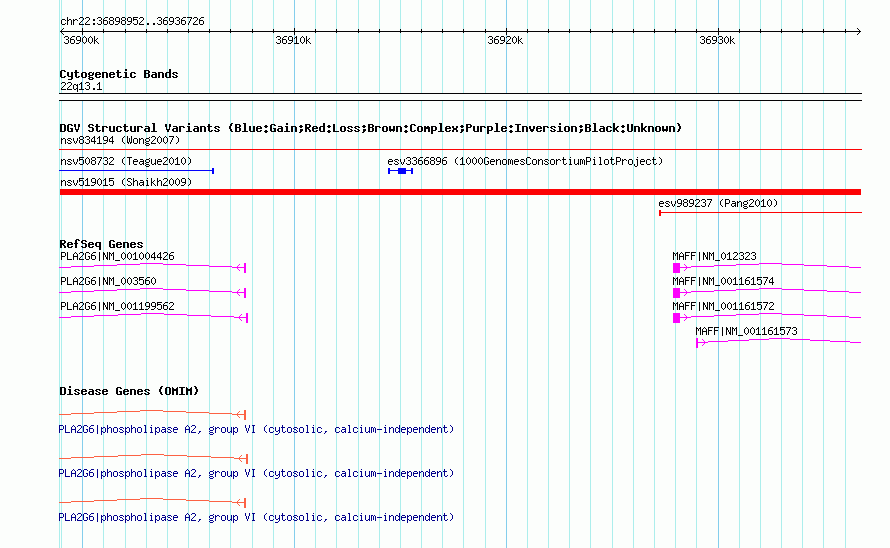The image size is (890, 548).
Task: Click the 36910k ruler tick label
Action: click(x=293, y=40)
